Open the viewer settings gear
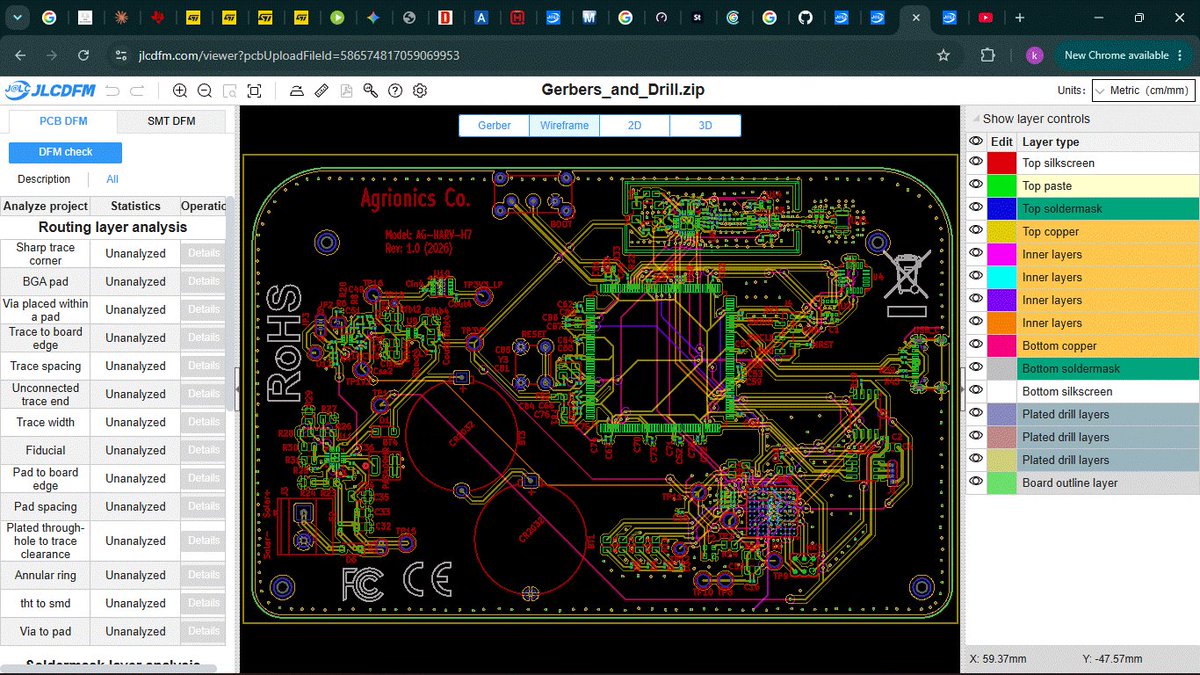 (x=420, y=91)
